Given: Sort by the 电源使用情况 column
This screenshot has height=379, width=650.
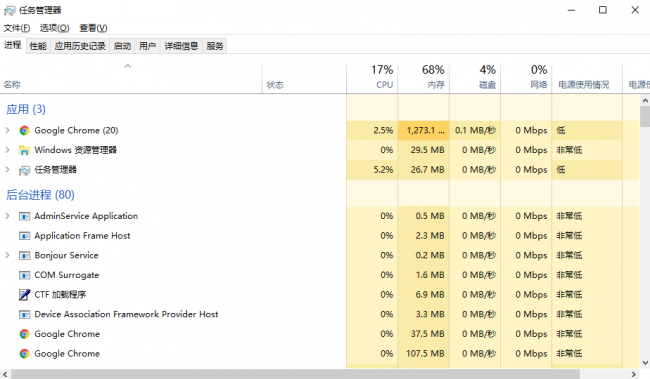Looking at the screenshot, I should point(587,78).
